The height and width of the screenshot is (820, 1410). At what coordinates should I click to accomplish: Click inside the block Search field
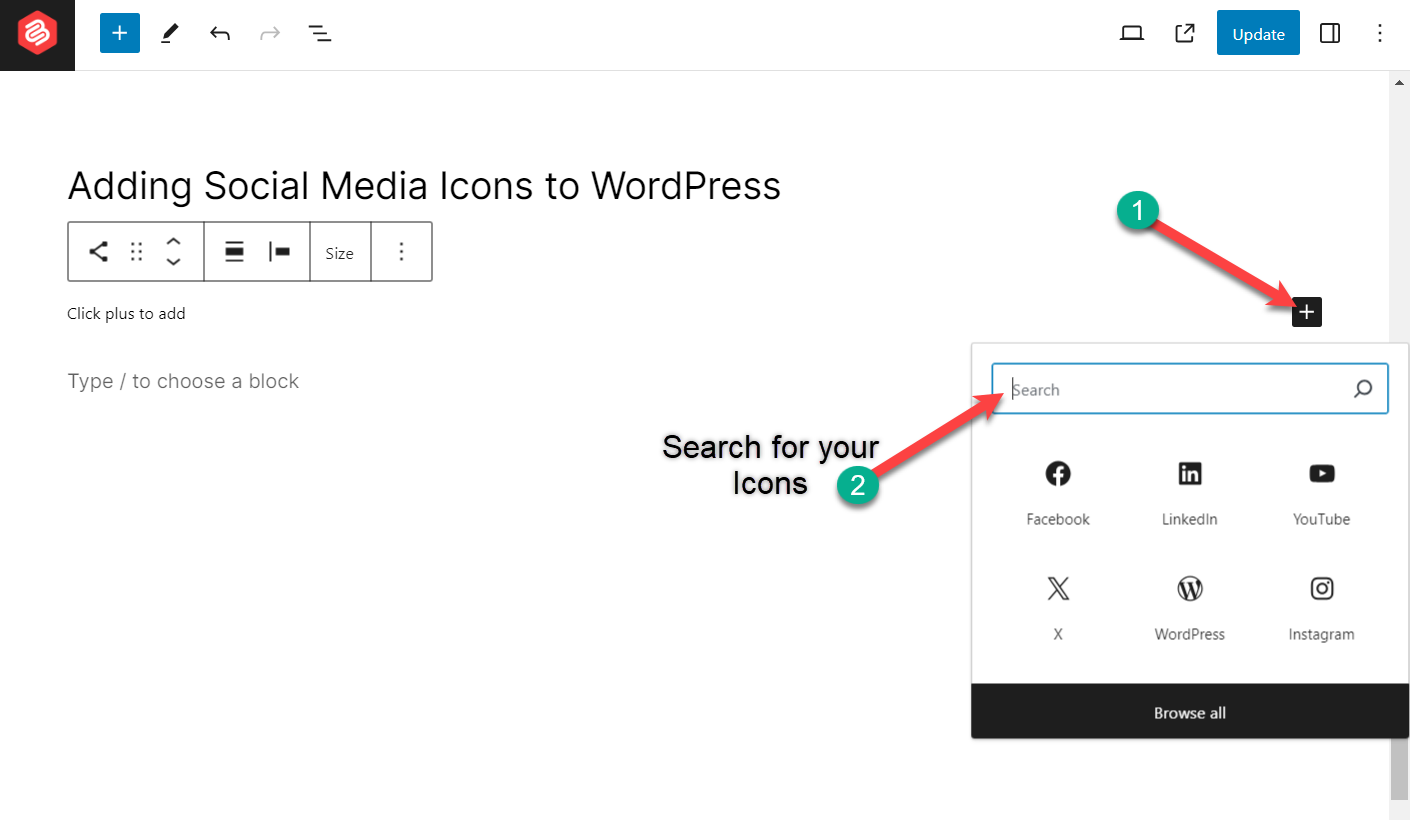click(1150, 389)
